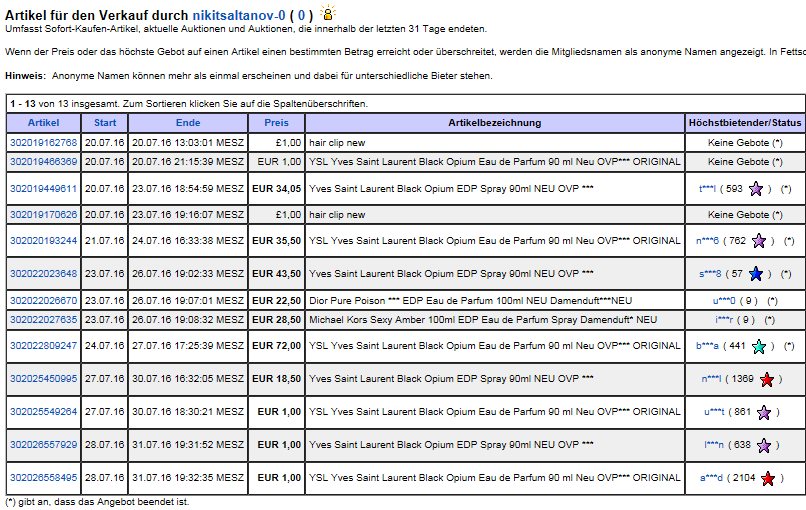Open the seller feedback score (0) link
The width and height of the screenshot is (806, 510).
[301, 15]
